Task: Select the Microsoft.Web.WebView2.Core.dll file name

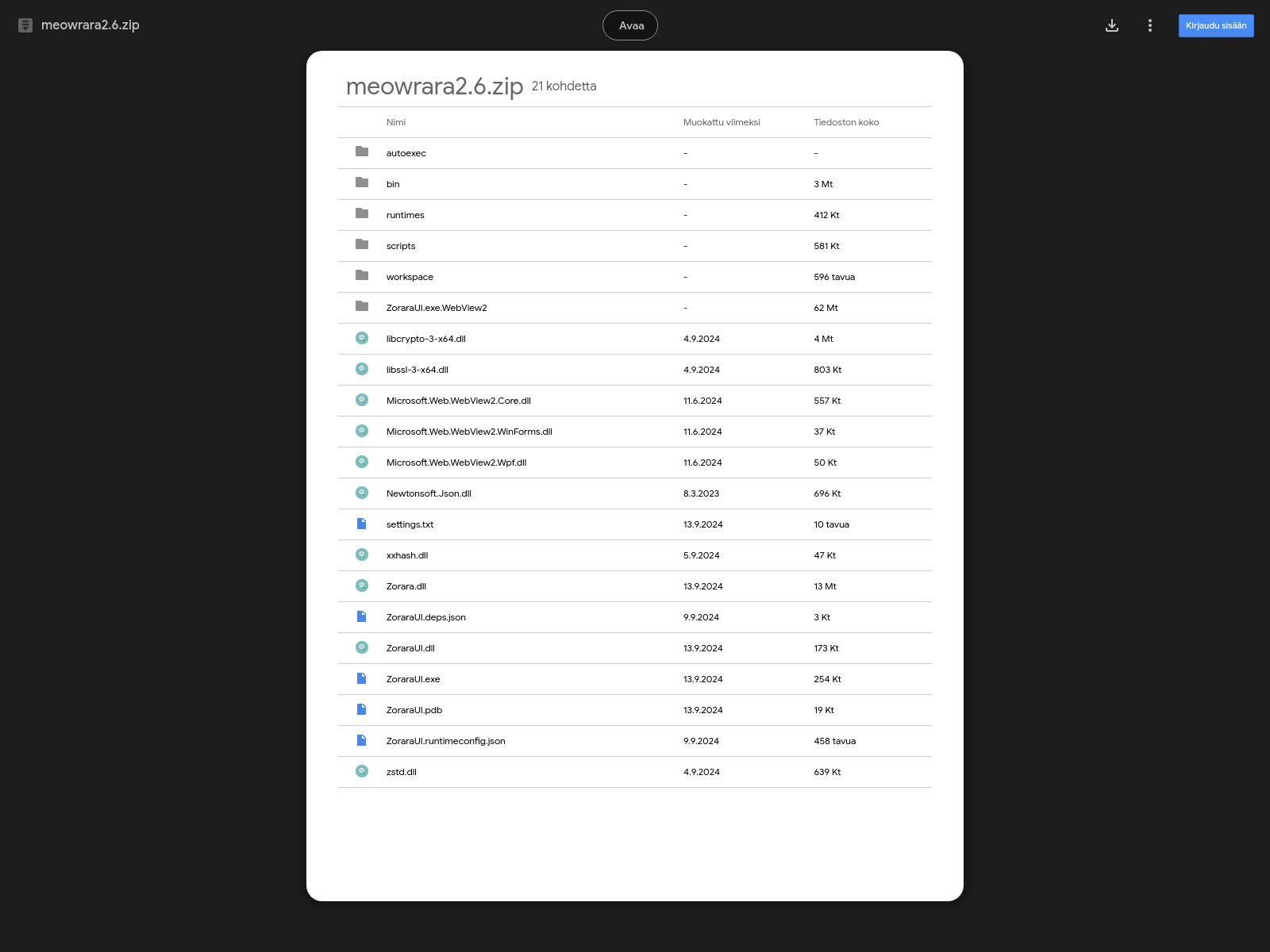Action: pos(459,401)
